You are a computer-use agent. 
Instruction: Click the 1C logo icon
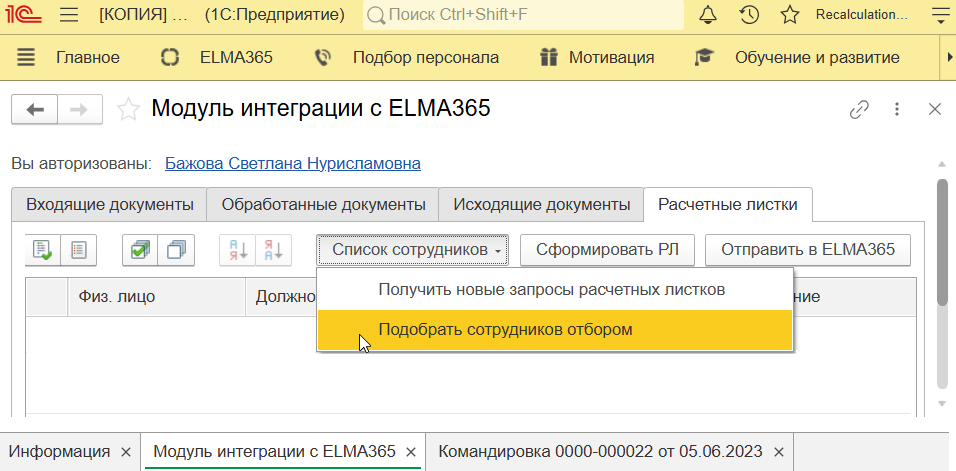(x=23, y=15)
